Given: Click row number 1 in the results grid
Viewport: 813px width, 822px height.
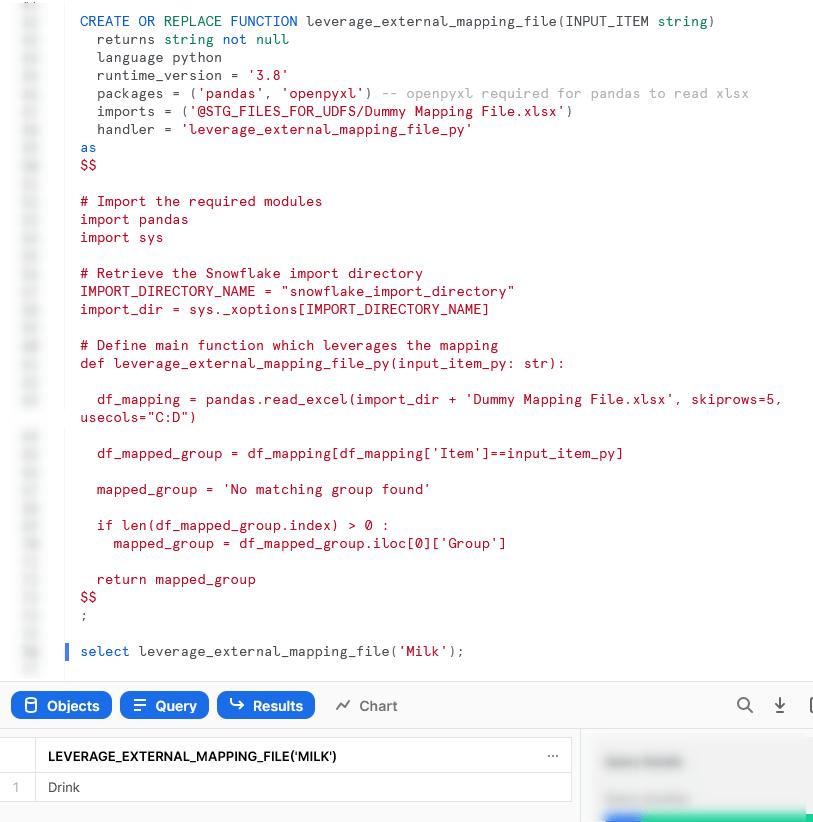Looking at the screenshot, I should (x=17, y=787).
